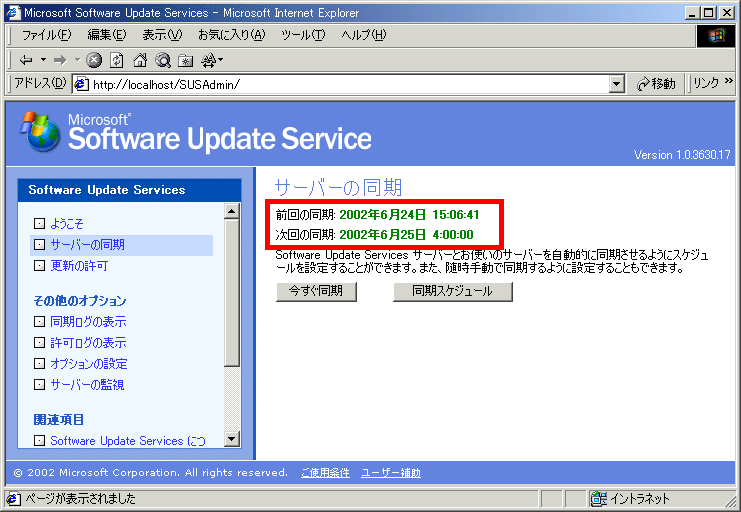Click the Refresh page toolbar icon
Image resolution: width=741 pixels, height=512 pixels.
coord(117,60)
